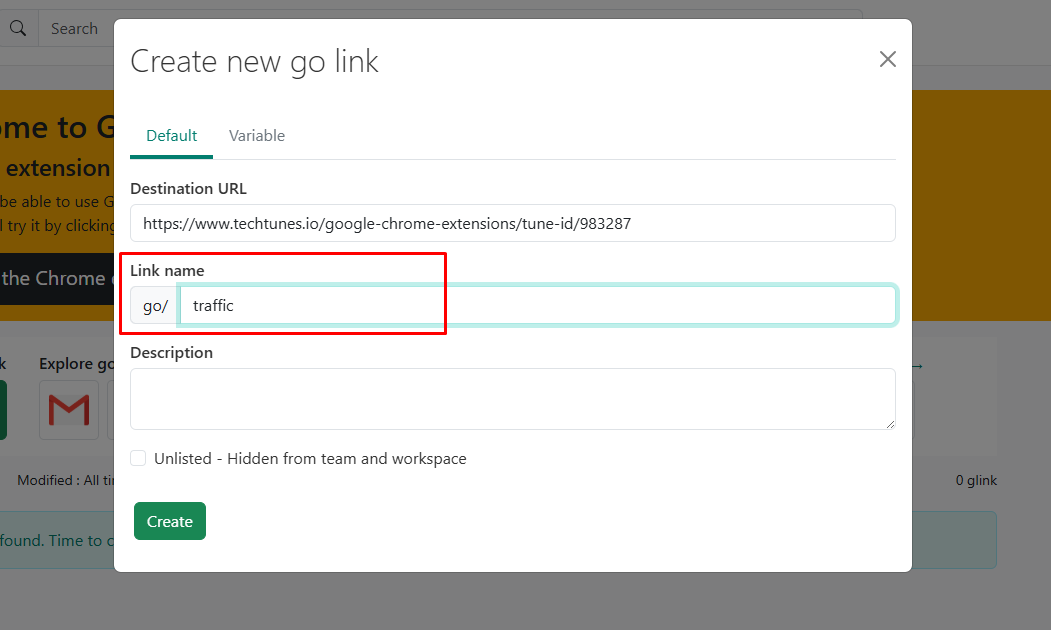The width and height of the screenshot is (1051, 630).
Task: Open the Gmail icon in Explore section
Action: [x=69, y=410]
